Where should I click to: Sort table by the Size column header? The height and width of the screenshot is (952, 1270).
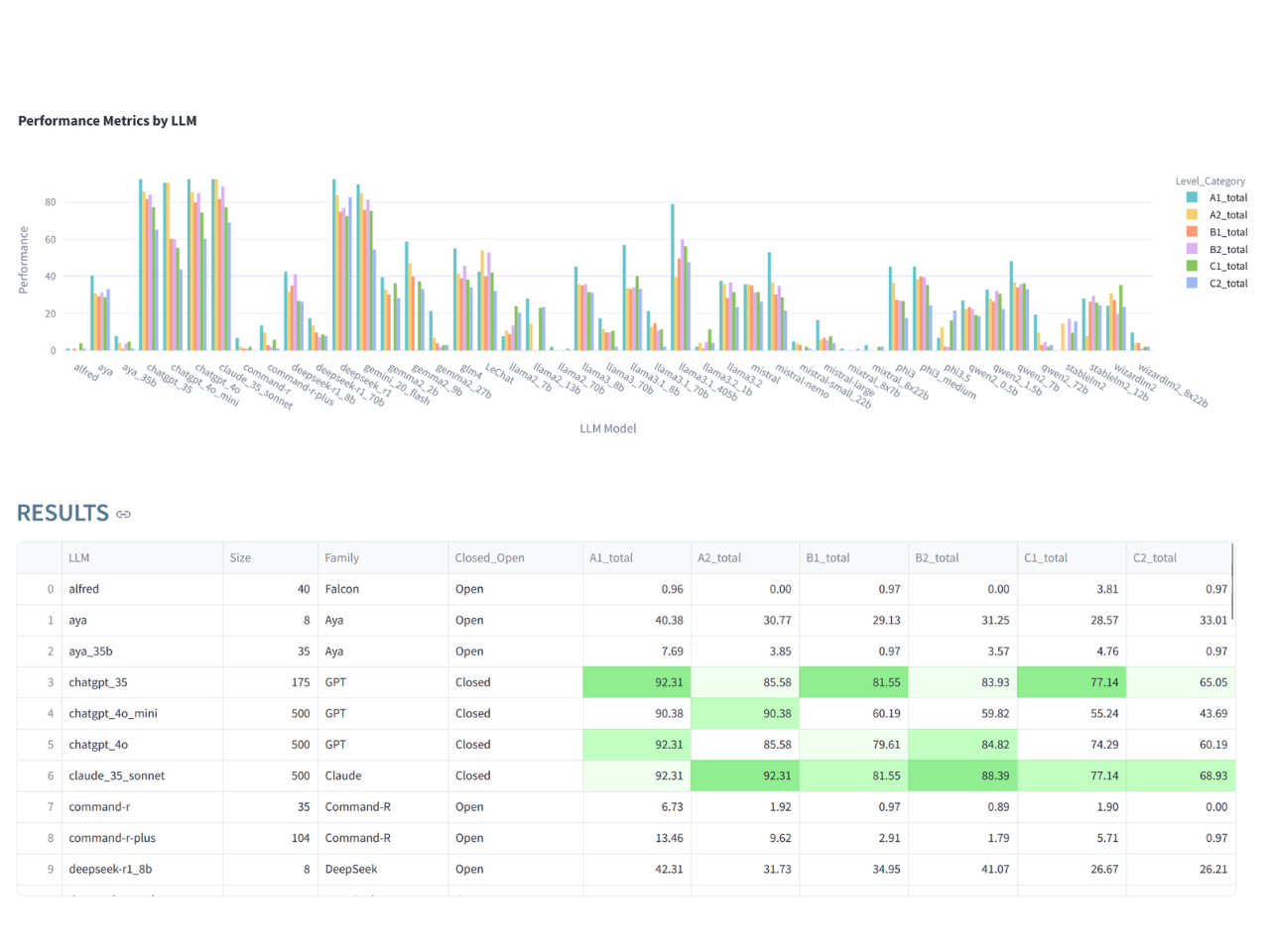240,558
